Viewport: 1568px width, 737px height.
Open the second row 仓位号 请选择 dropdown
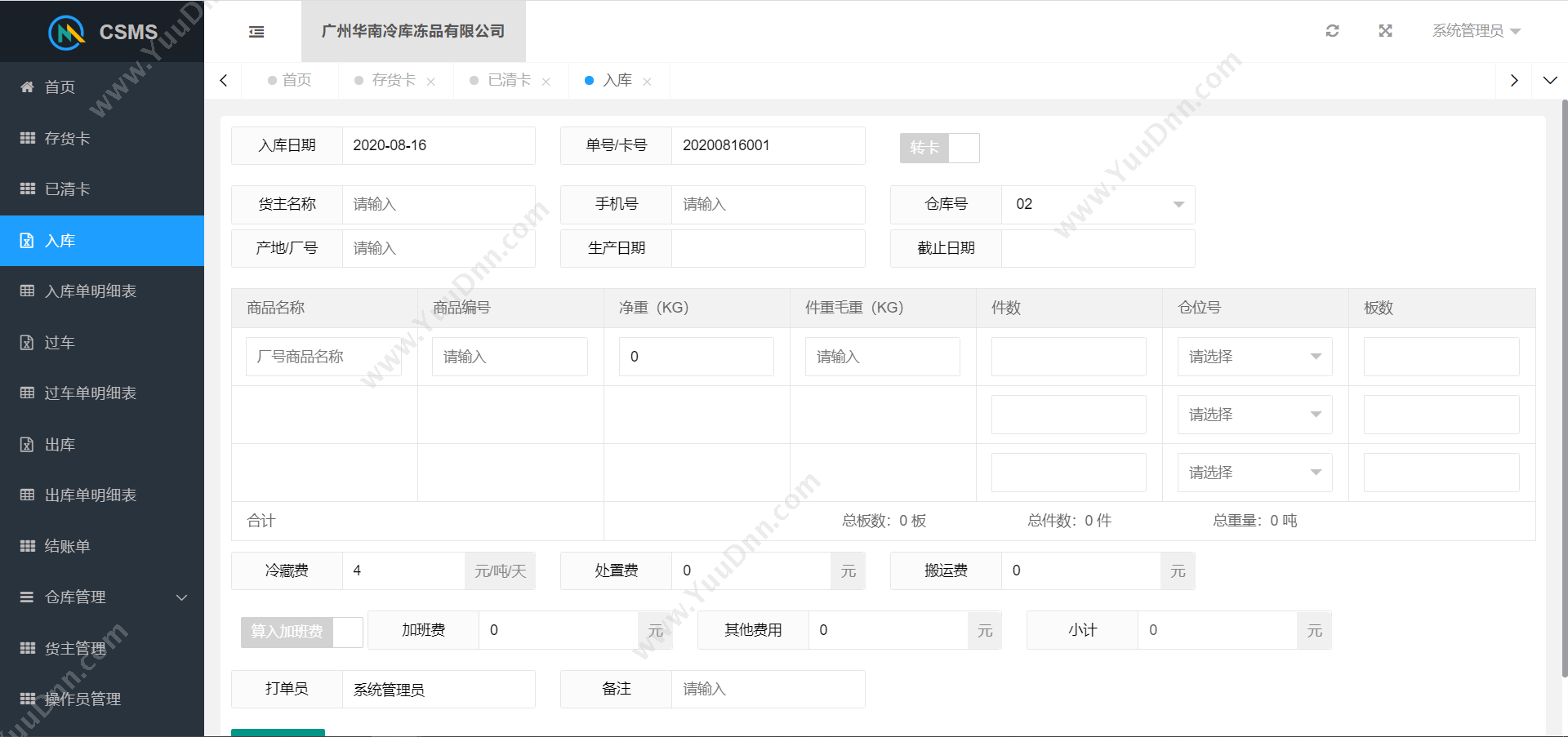pos(1254,415)
